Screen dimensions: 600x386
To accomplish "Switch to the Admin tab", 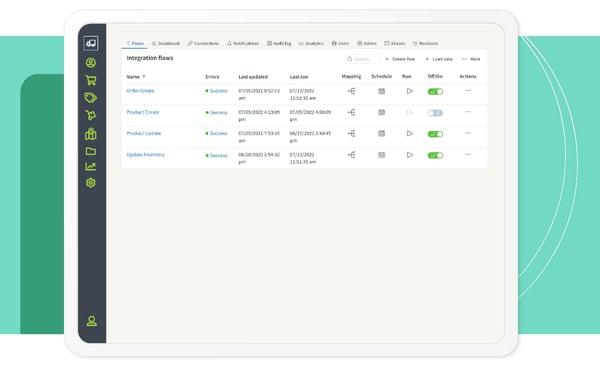I will pos(367,43).
